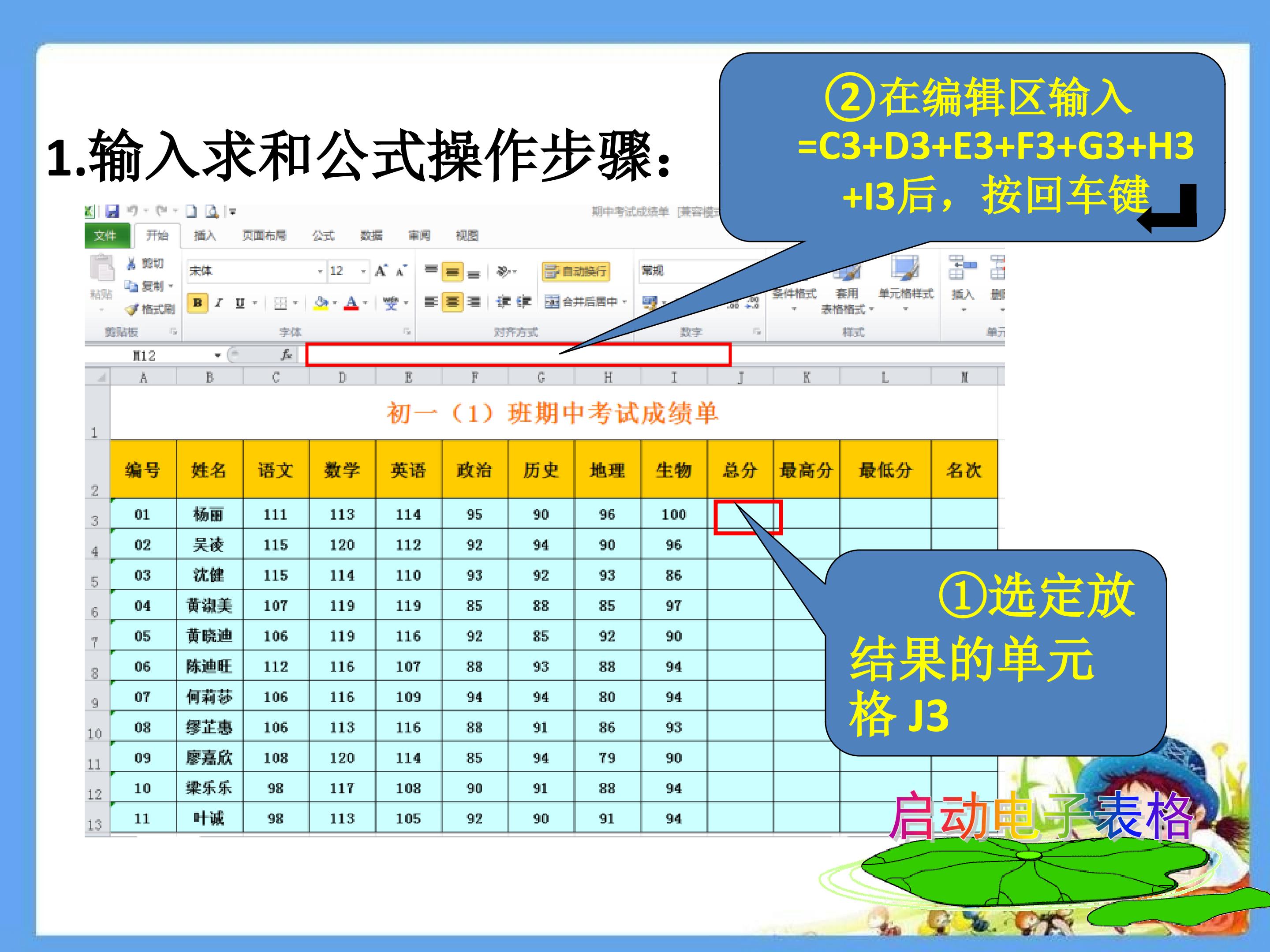Click the Cut scissors icon
1270x952 pixels.
[x=132, y=264]
